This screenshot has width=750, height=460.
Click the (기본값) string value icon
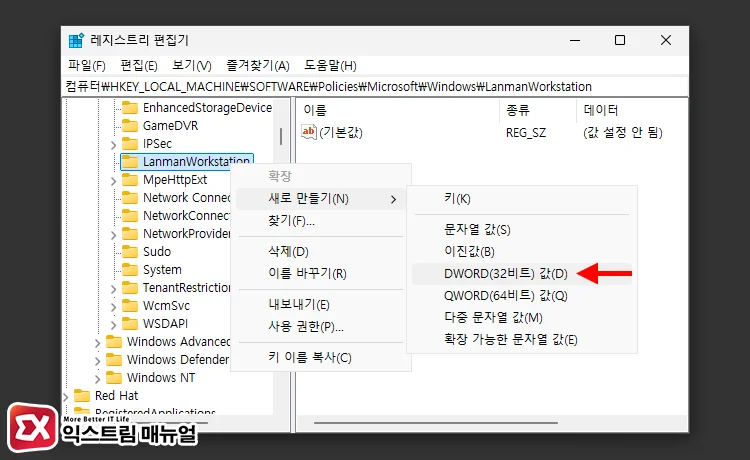(x=309, y=132)
